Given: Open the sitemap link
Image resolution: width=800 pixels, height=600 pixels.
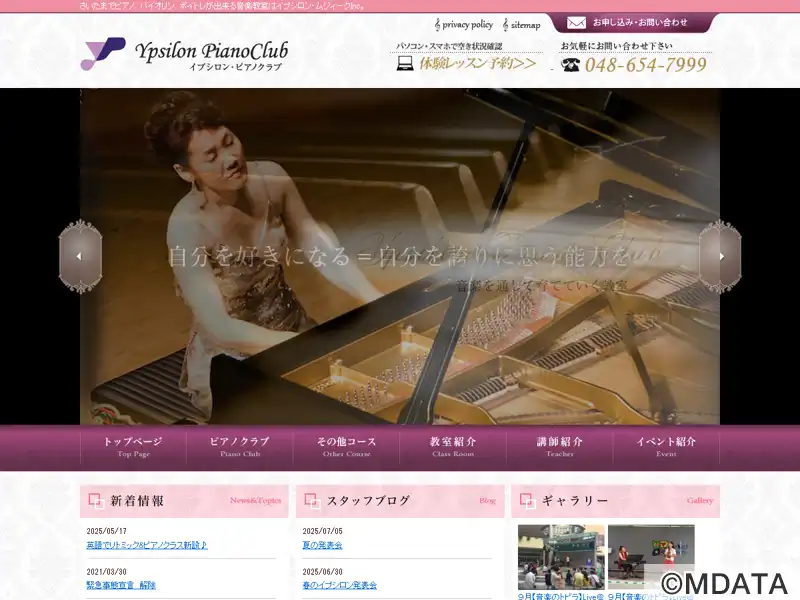Looking at the screenshot, I should point(521,24).
